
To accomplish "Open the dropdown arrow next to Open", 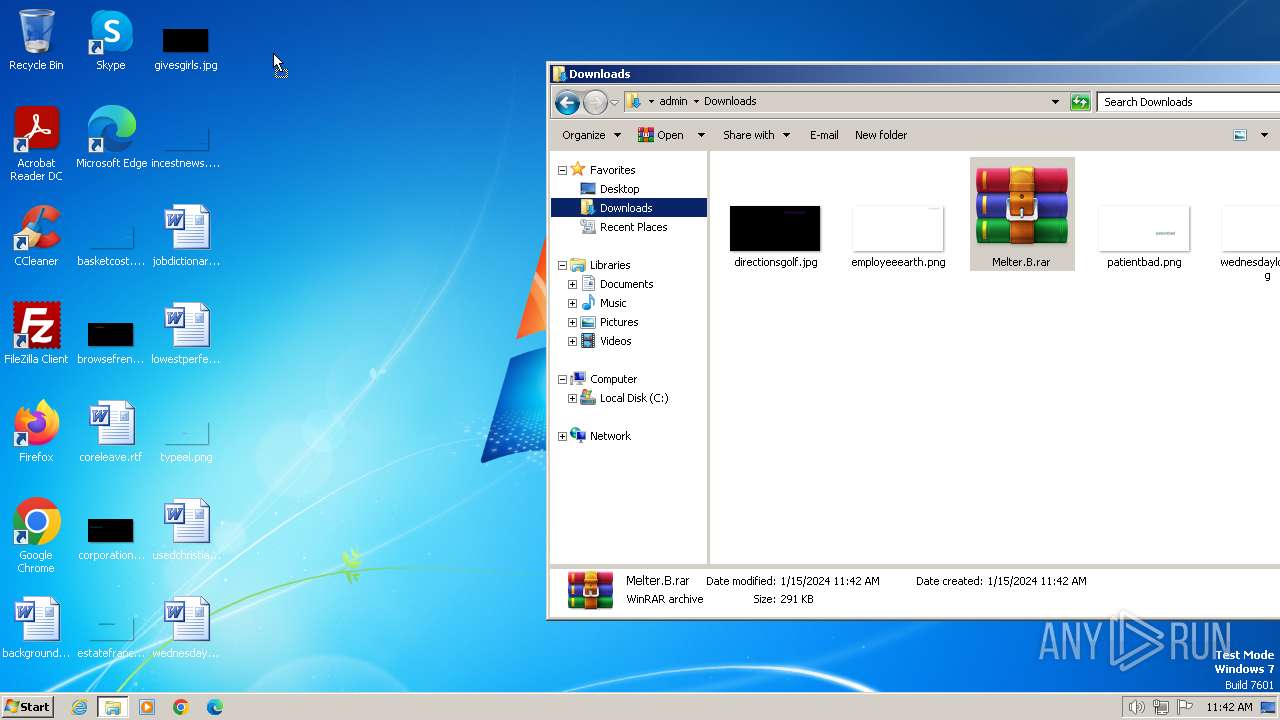I will coord(701,135).
